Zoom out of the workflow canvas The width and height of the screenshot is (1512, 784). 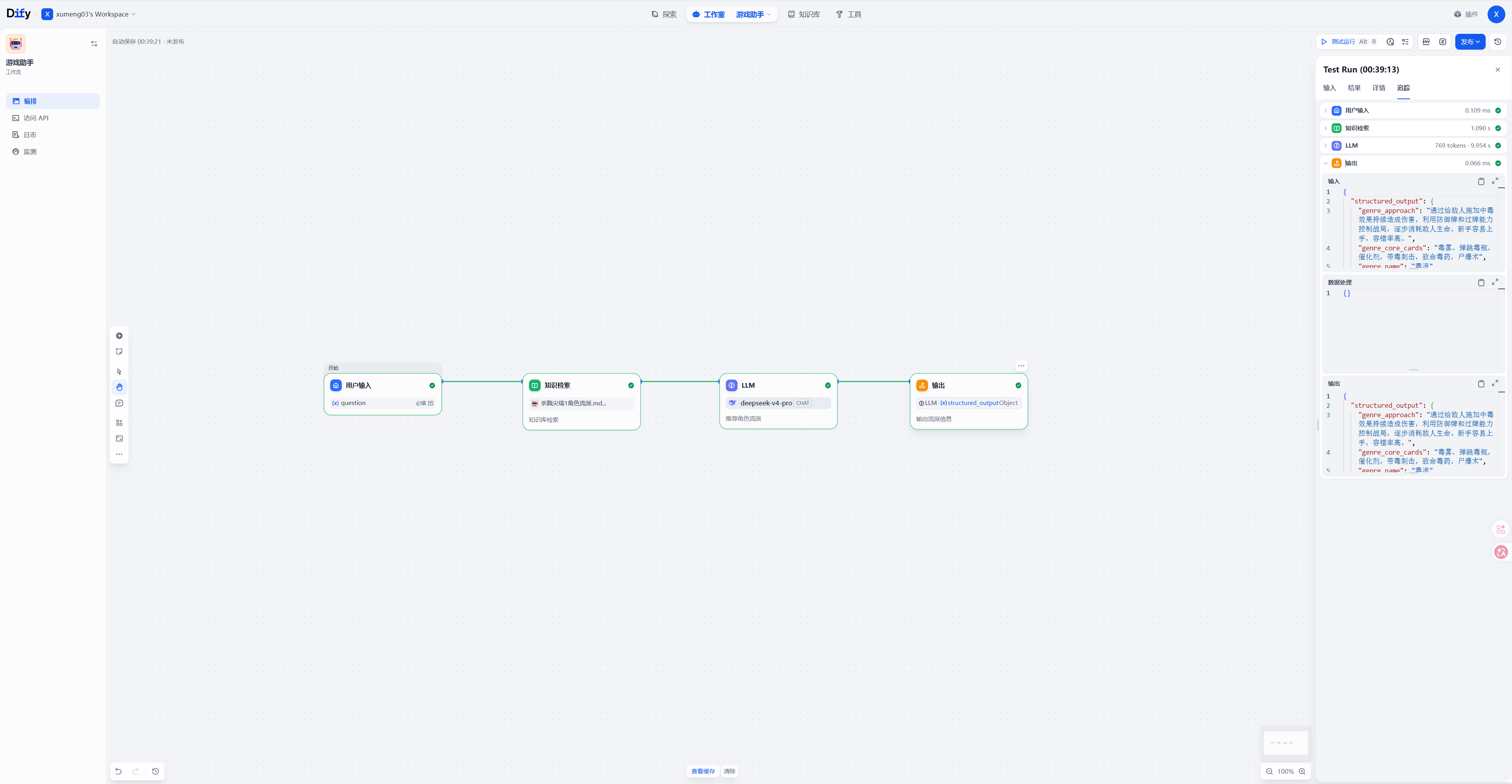pos(1269,772)
